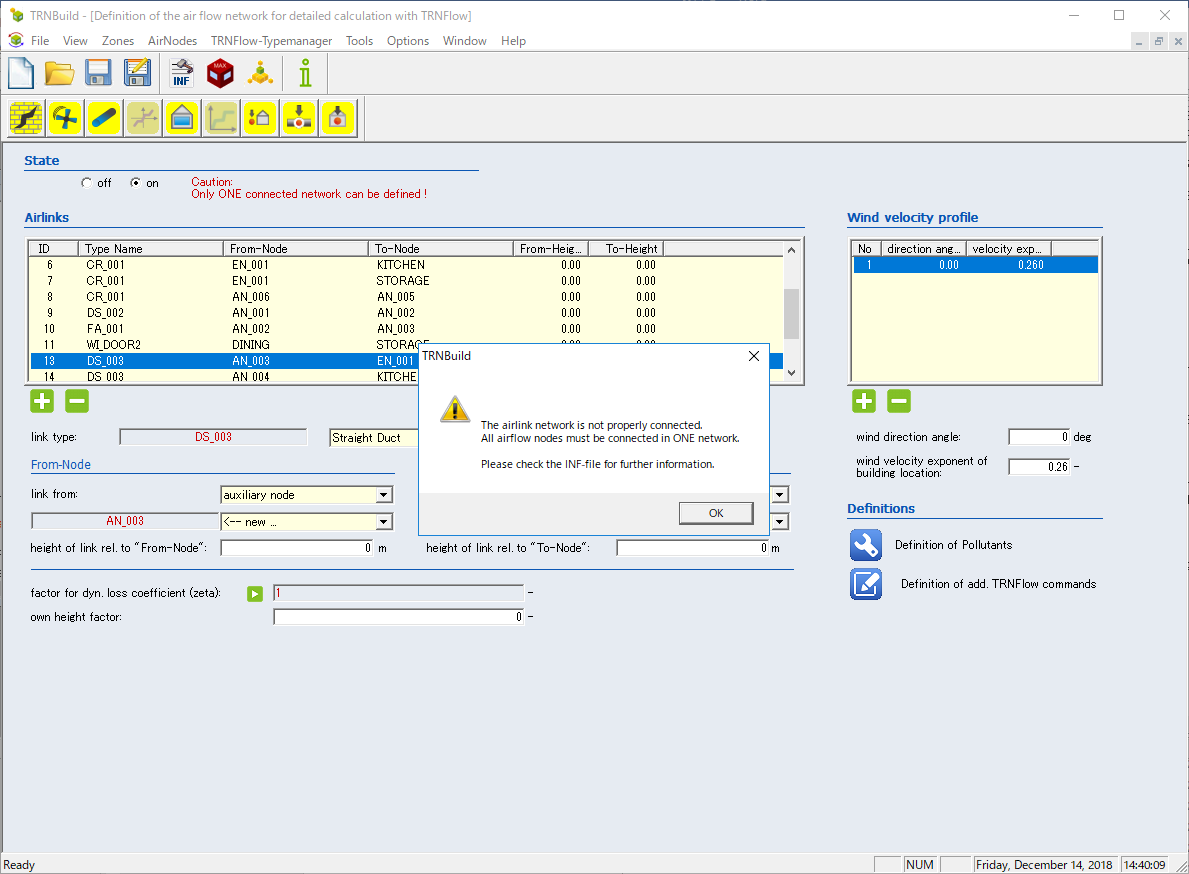Screen dimensions: 1189x874
Task: Open Definition of add. TRNFlow commands
Action: (x=998, y=584)
